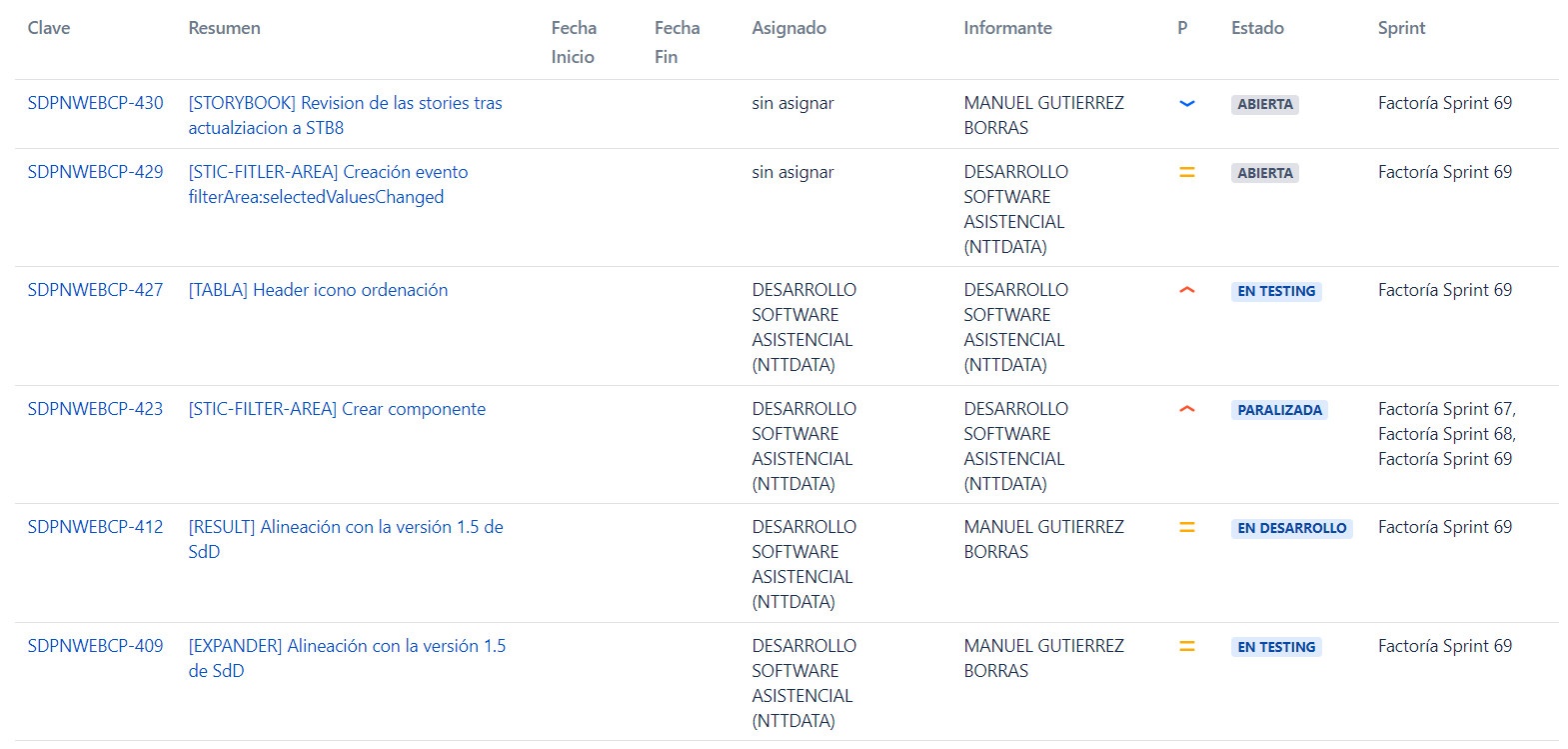The width and height of the screenshot is (1568, 749).
Task: Sort by the Estado column header
Action: coord(1257,28)
